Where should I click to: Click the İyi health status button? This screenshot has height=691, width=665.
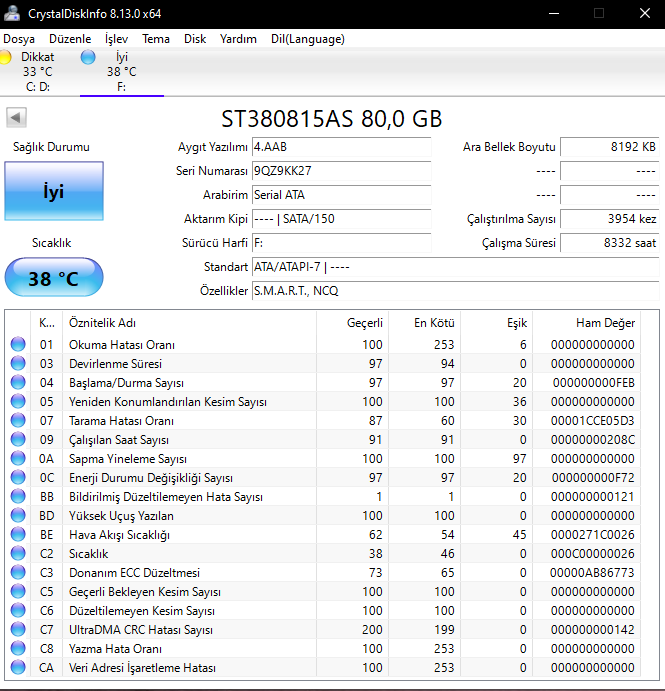(x=53, y=191)
